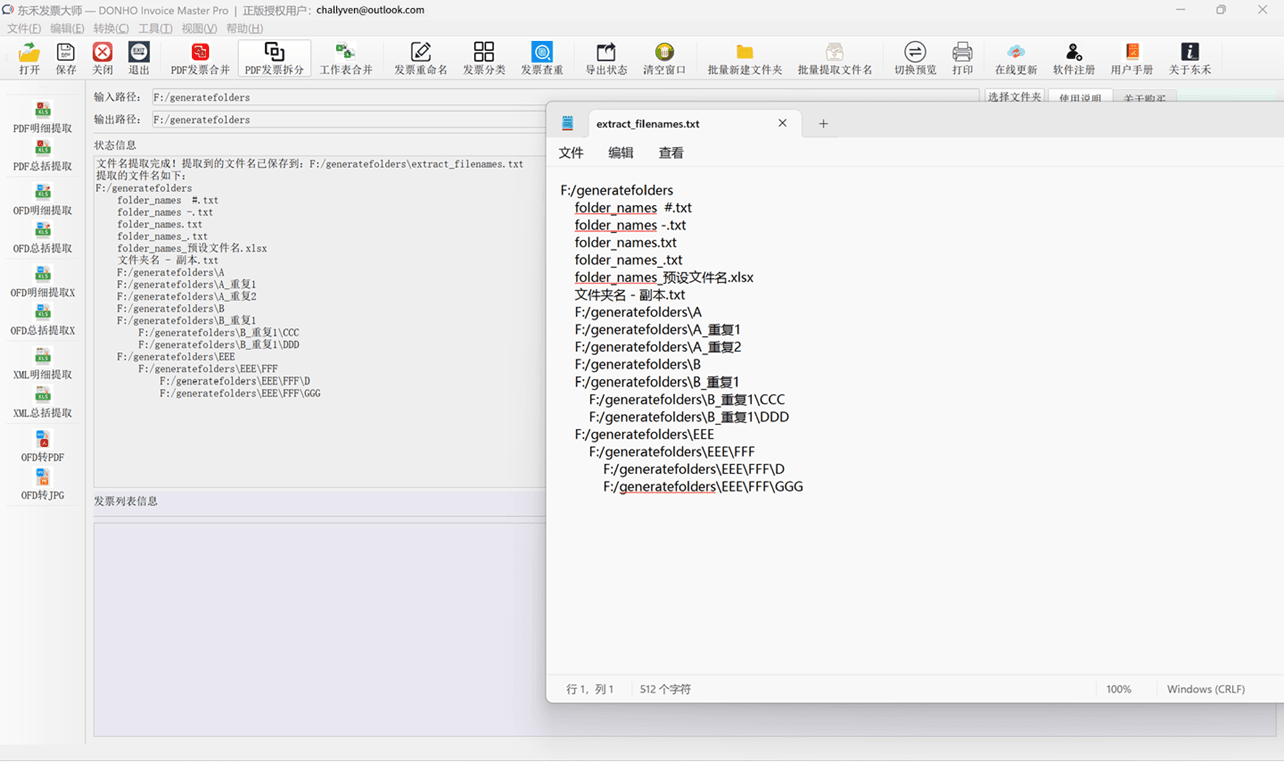Select XML明细提取 in the sidebar
Screen dimensions: 1284x762
42,364
